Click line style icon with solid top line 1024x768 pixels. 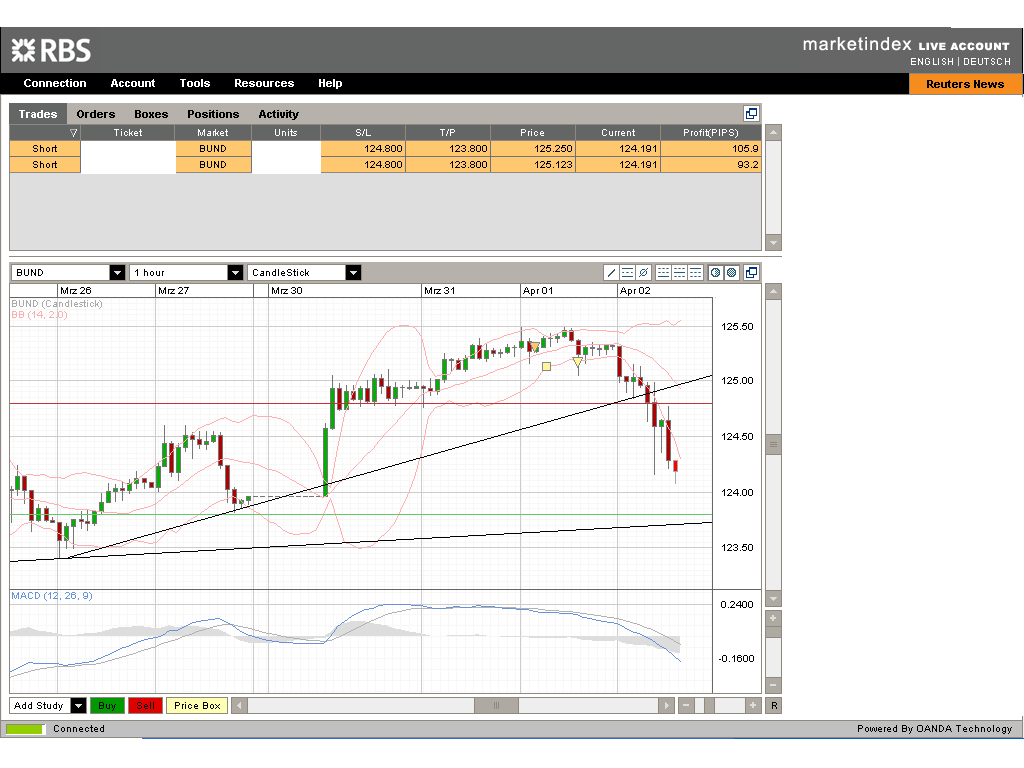click(x=696, y=273)
